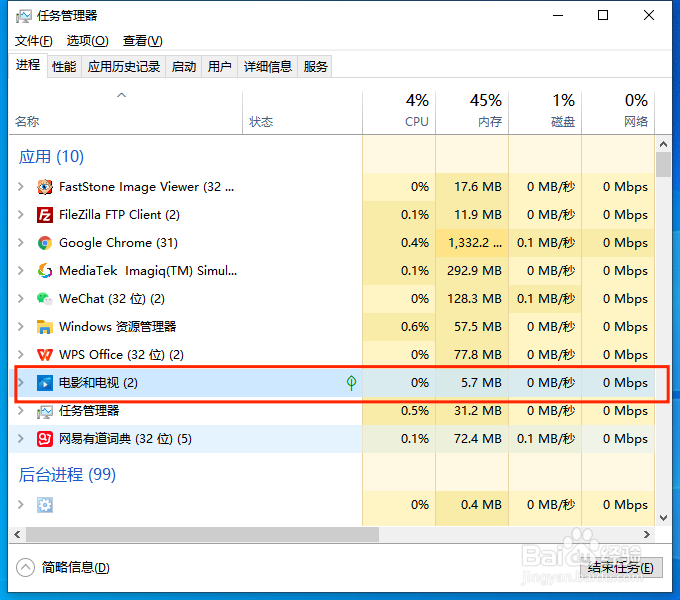Click the 17.6 MB memory cell
Viewport: 680px width, 600px height.
point(472,187)
